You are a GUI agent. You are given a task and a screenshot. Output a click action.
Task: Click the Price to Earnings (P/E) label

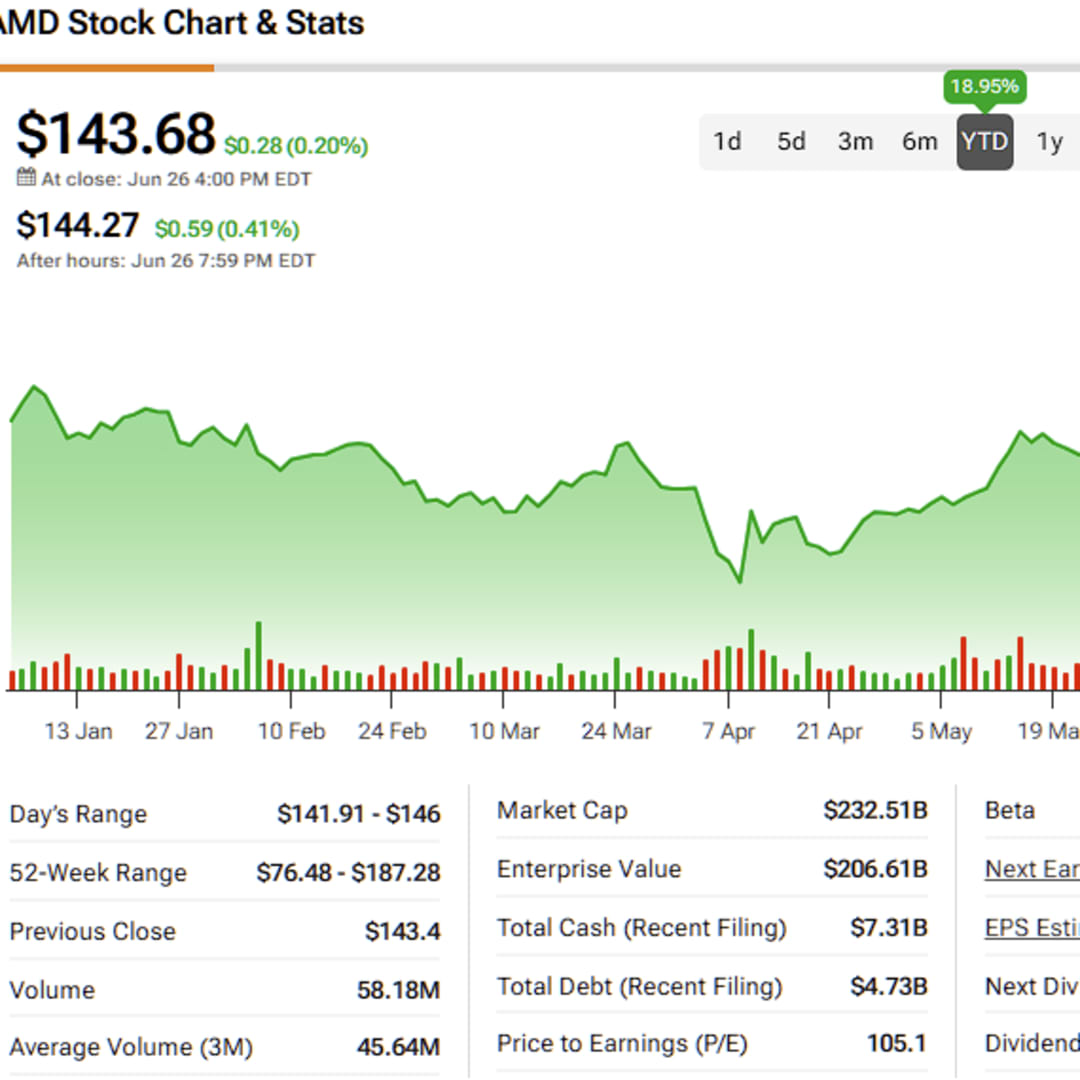622,1043
